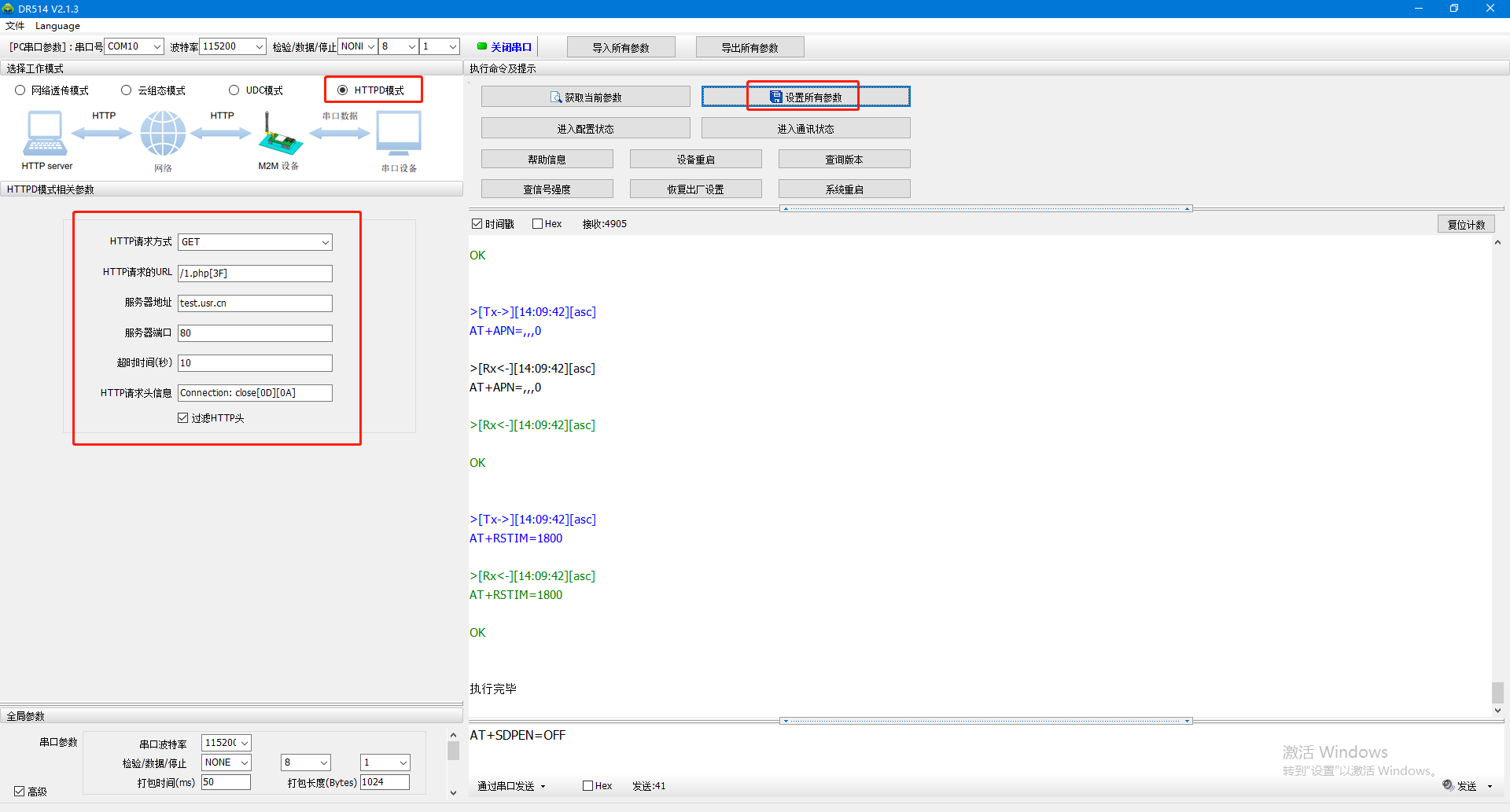
Task: Click the send icon at bottom right
Action: coord(1448,785)
